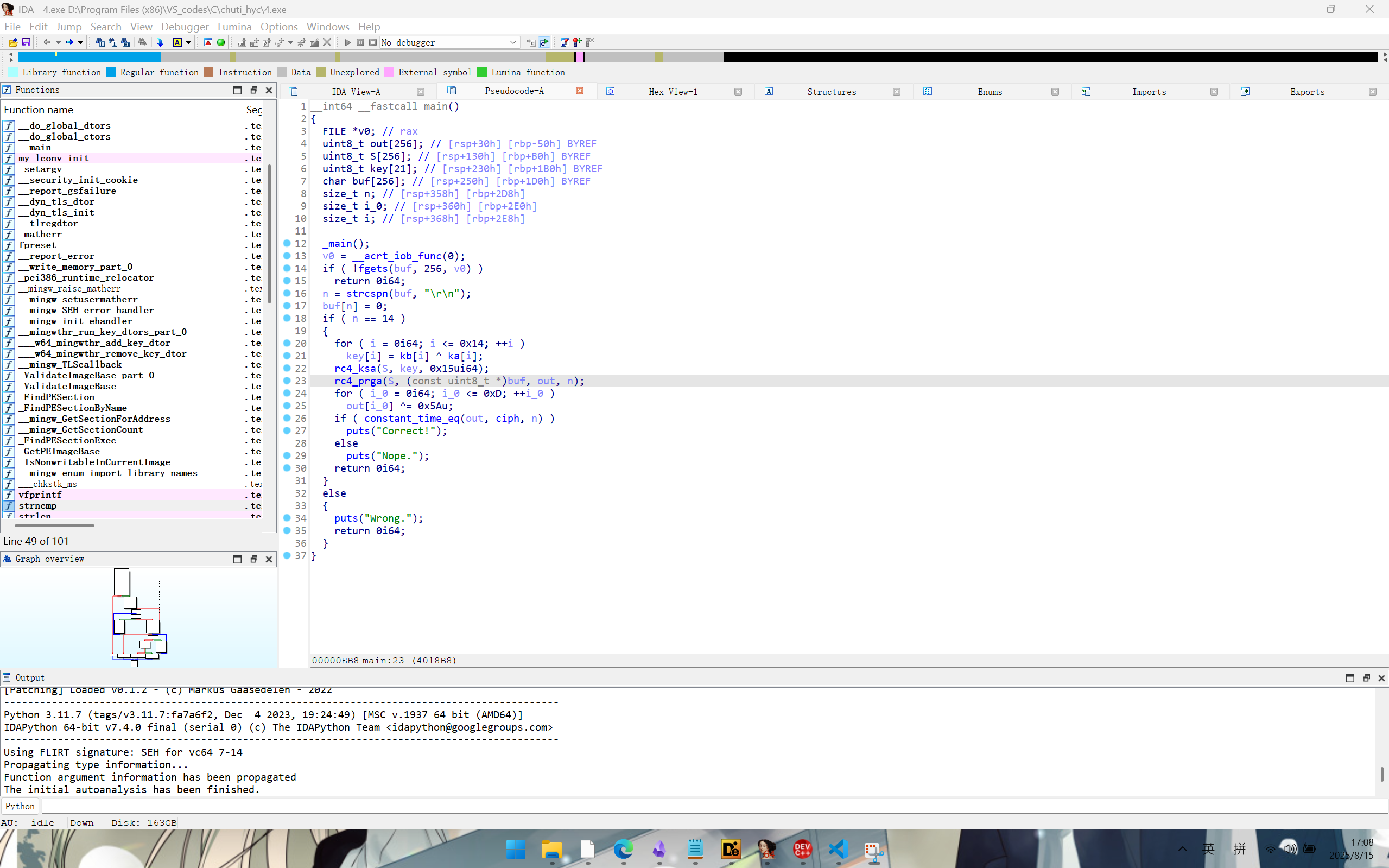Select rc4_ksa function call in pseudocode
Screen dimensions: 1389x868
tap(354, 369)
